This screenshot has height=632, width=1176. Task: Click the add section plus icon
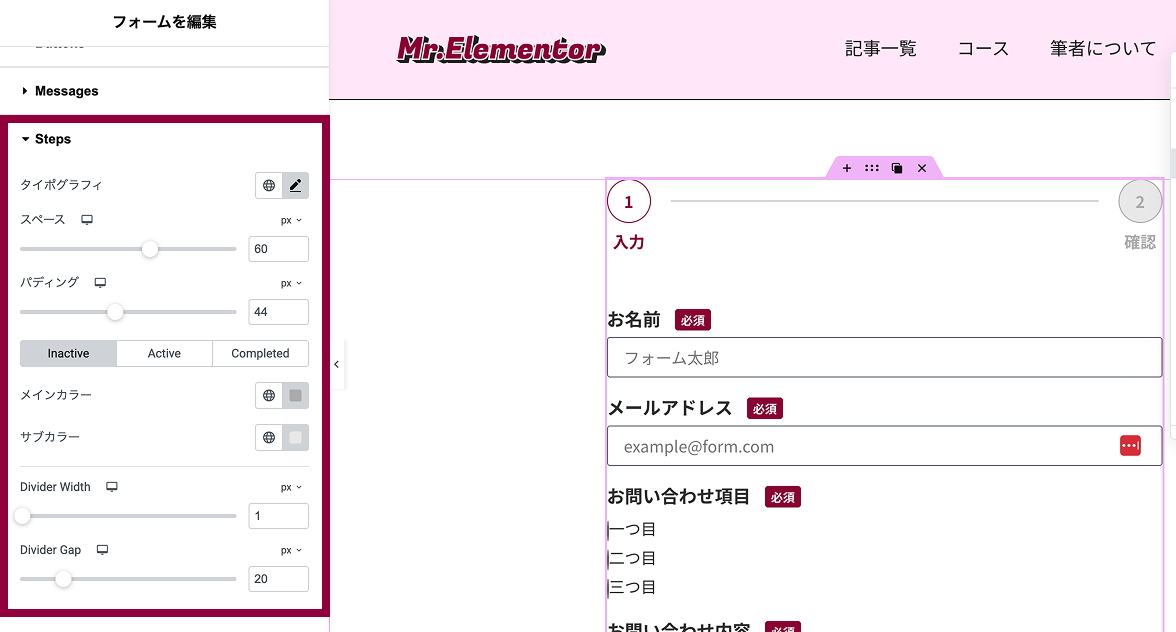[847, 168]
